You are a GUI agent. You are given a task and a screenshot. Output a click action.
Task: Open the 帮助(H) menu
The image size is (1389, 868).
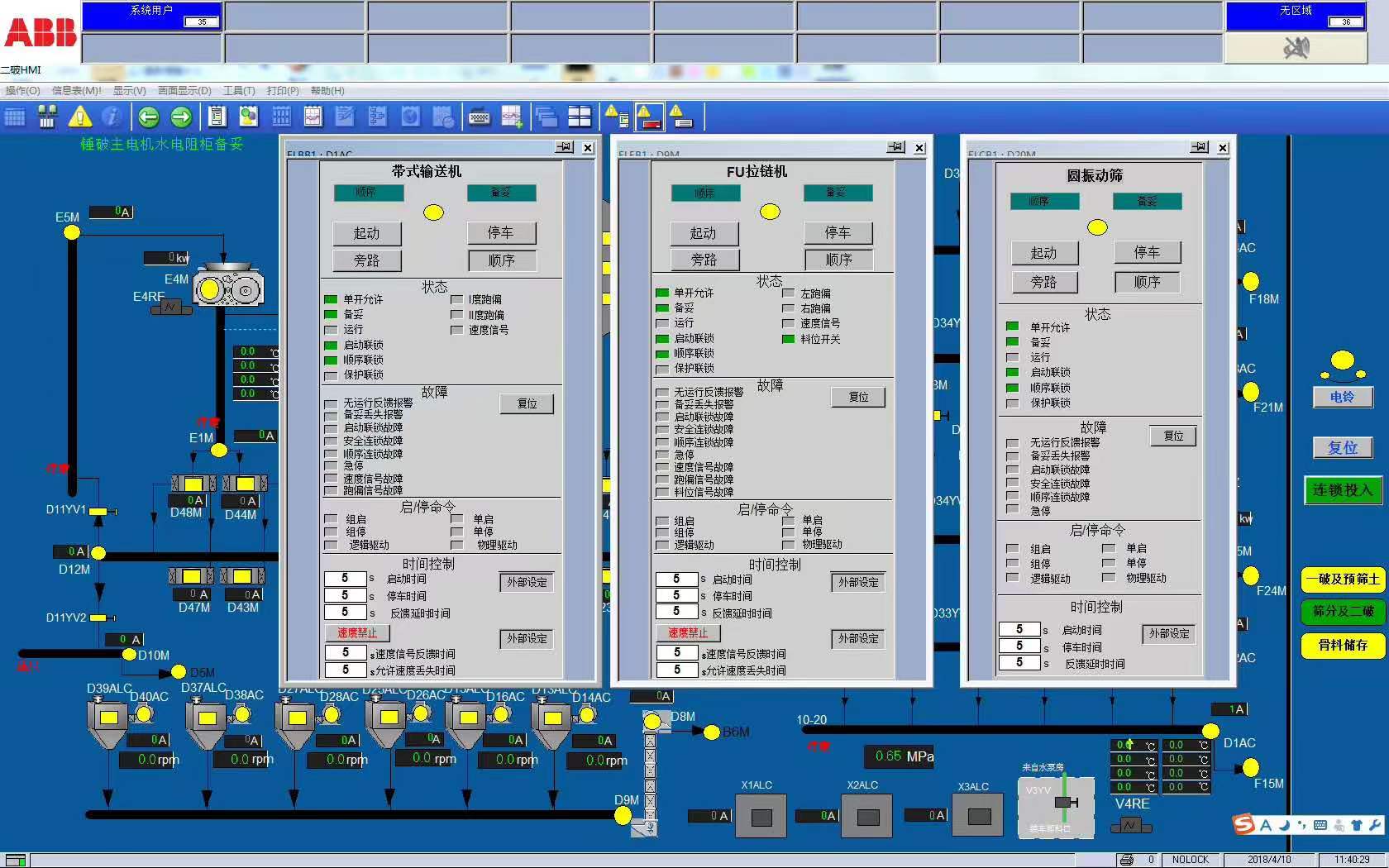pos(327,90)
